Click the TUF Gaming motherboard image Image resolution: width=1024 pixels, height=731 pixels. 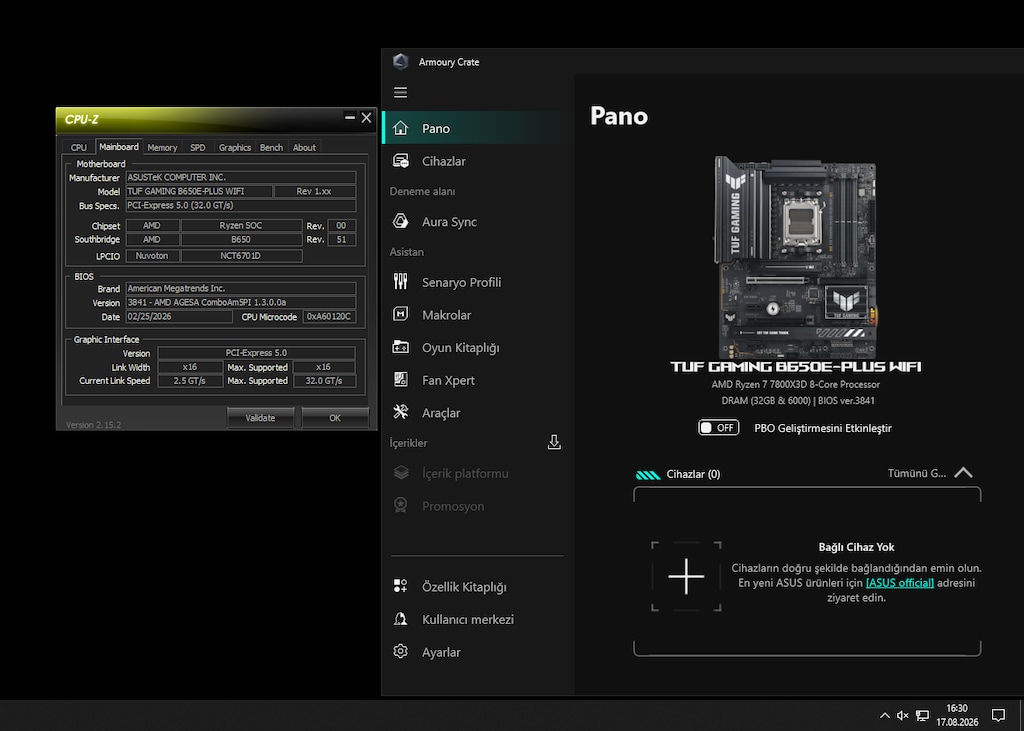795,257
